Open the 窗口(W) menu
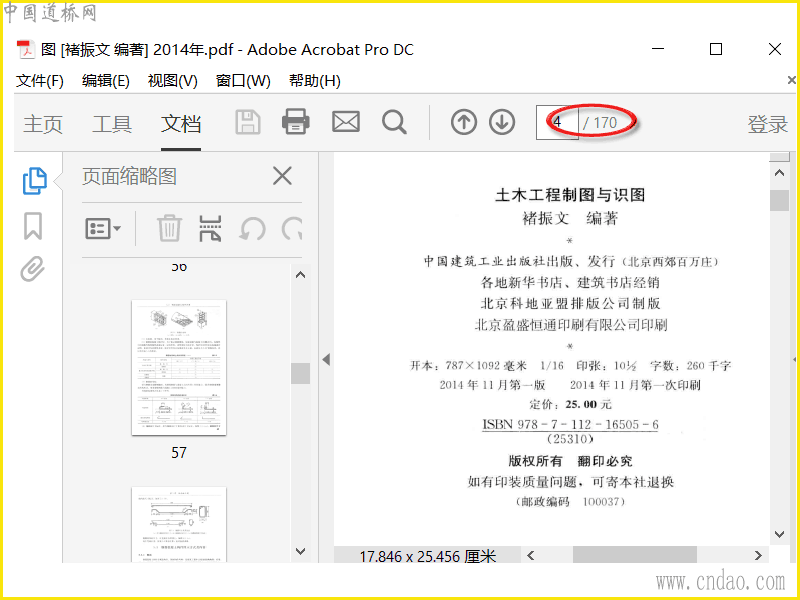 point(243,81)
